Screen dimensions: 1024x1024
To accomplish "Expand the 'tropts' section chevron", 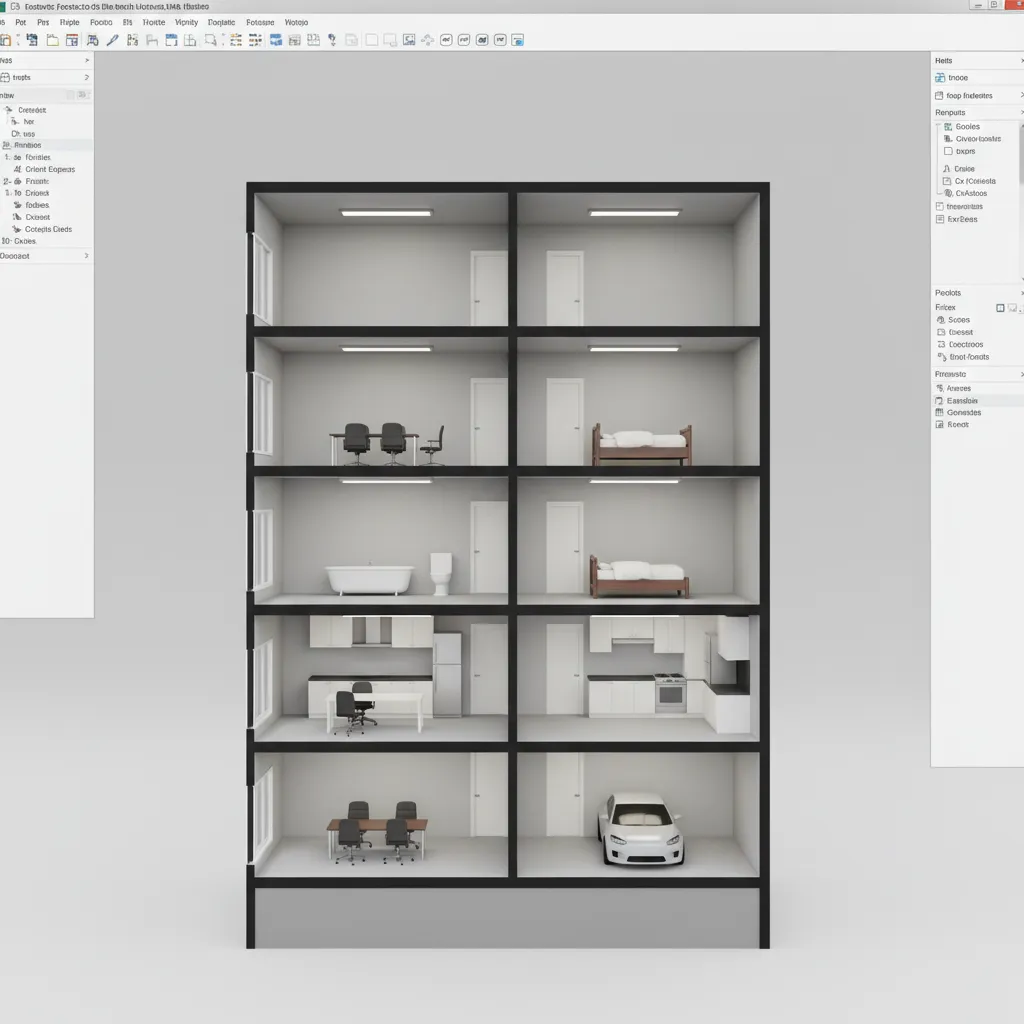I will 86,77.
